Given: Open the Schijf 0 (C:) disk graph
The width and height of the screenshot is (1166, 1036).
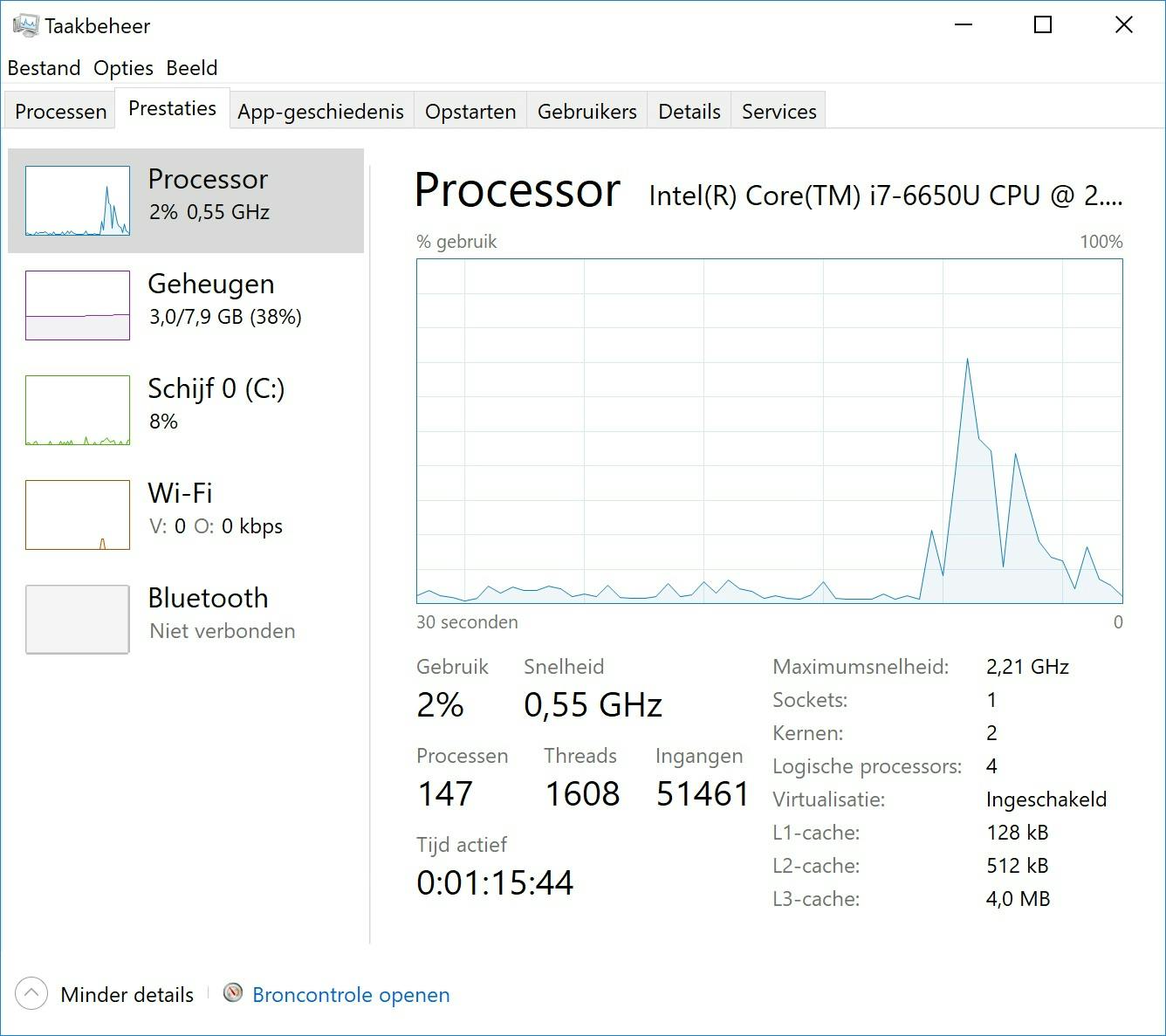Looking at the screenshot, I should tap(78, 410).
